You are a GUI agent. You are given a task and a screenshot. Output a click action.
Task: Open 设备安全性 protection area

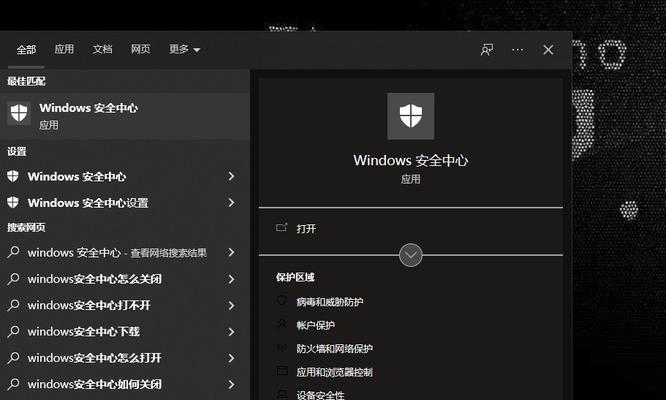coord(320,395)
